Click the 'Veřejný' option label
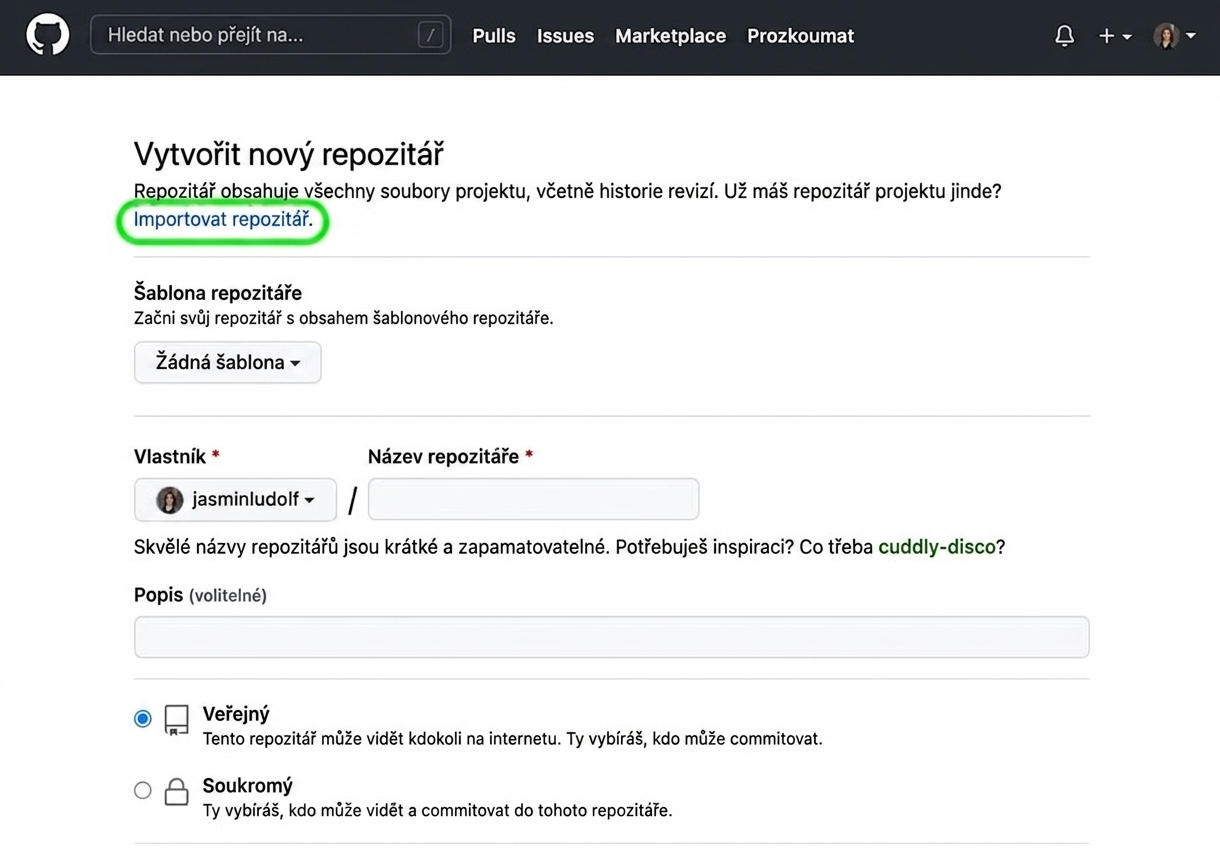This screenshot has height=864, width=1220. click(236, 714)
